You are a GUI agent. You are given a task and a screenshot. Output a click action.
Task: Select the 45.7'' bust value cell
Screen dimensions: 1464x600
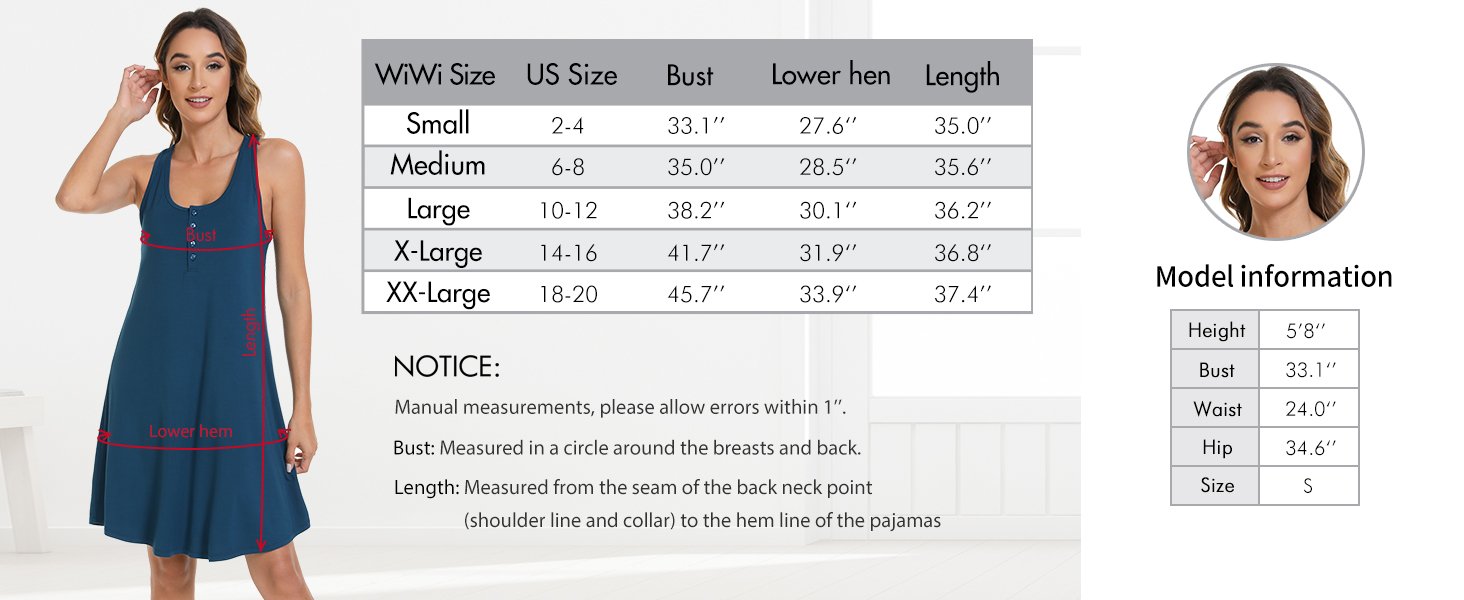pos(696,294)
